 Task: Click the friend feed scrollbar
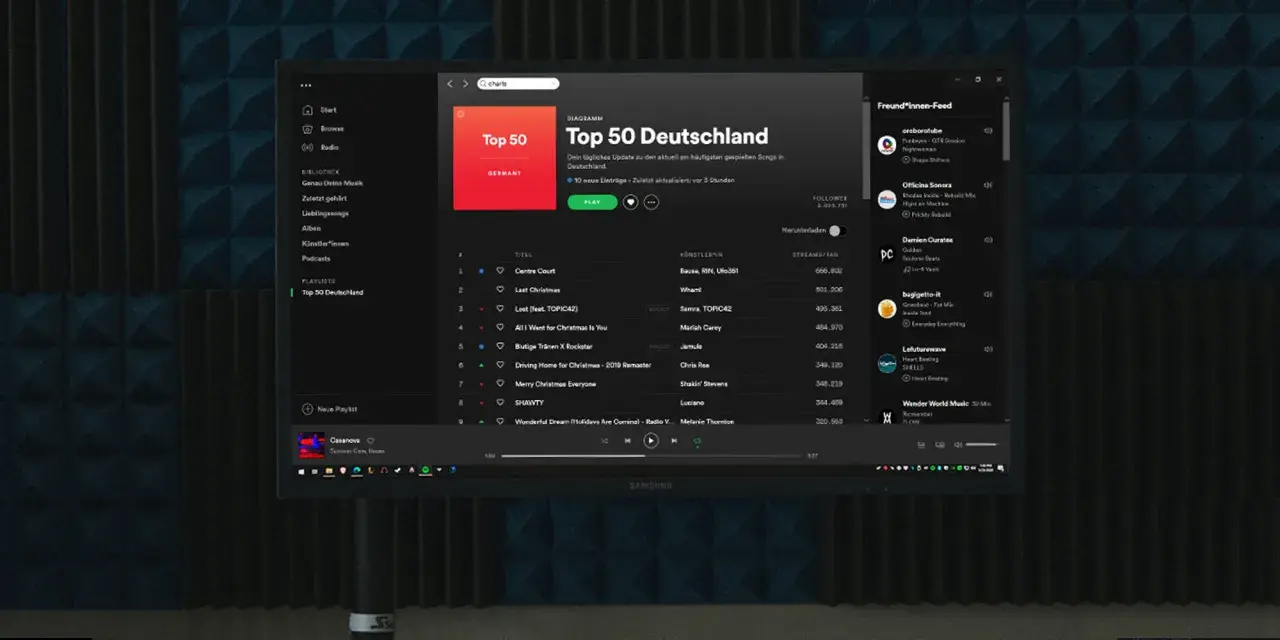1006,130
